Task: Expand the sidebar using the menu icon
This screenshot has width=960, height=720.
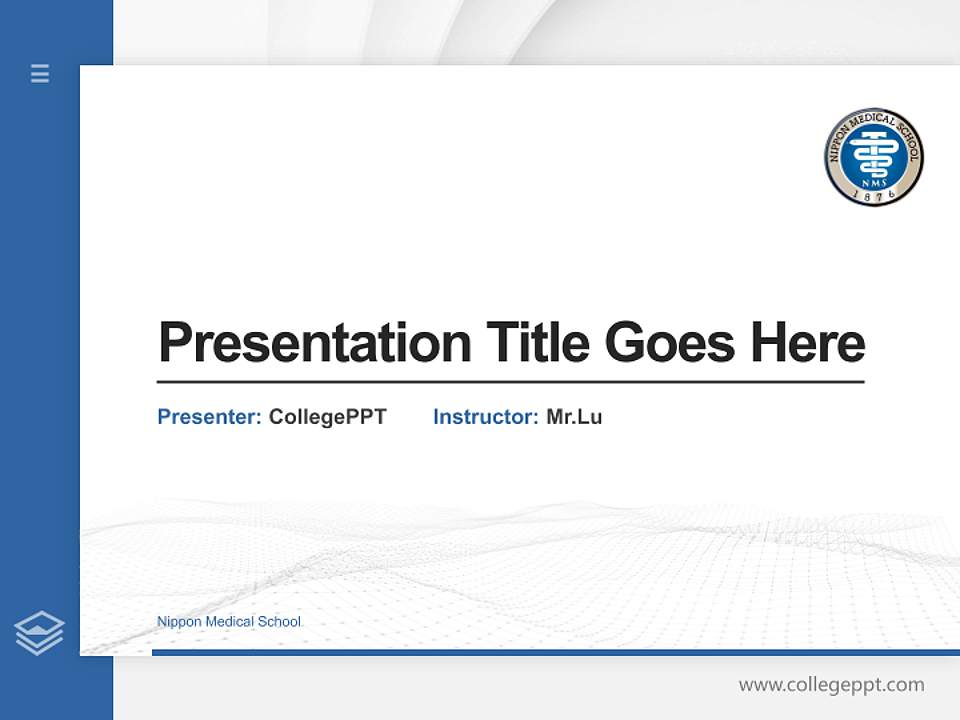Action: coord(39,74)
